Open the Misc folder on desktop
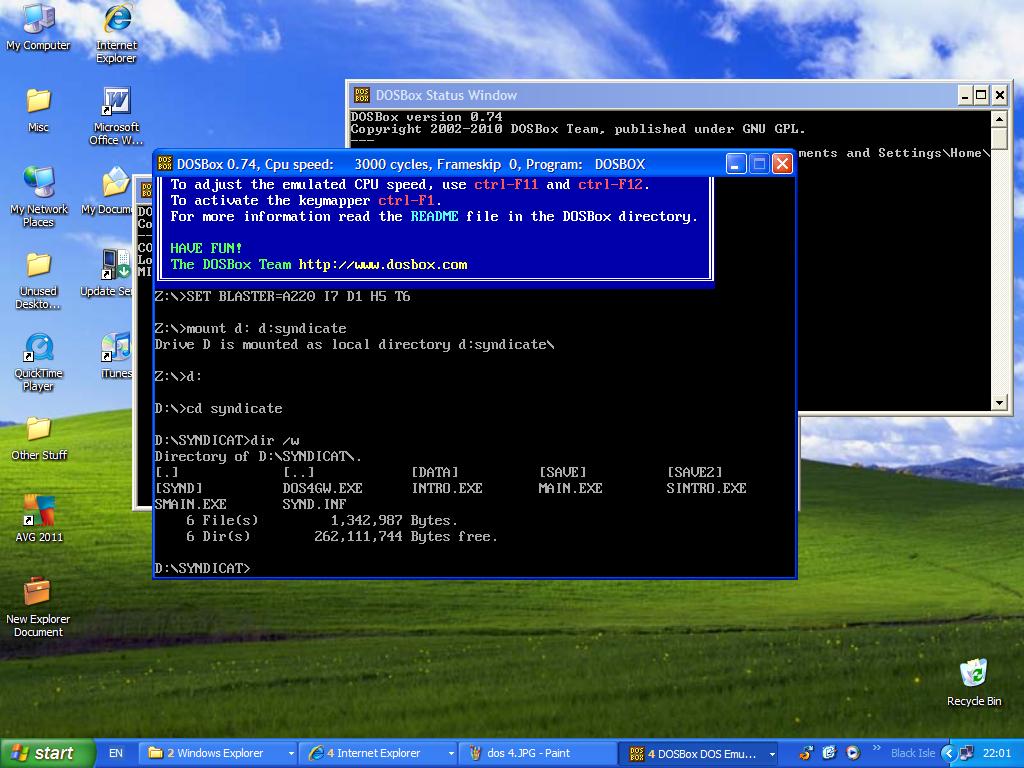Screen dimensions: 1024x768 [x=38, y=110]
